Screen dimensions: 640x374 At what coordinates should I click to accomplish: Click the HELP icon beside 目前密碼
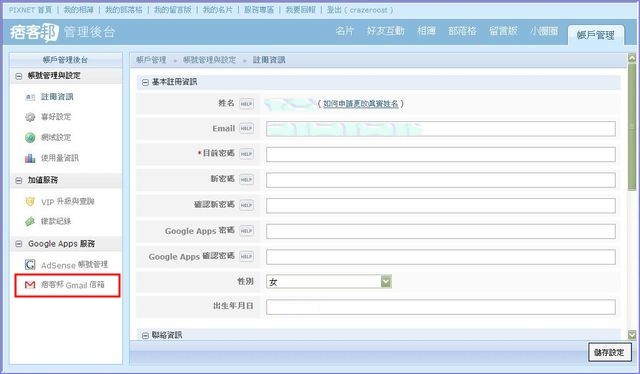pyautogui.click(x=246, y=154)
